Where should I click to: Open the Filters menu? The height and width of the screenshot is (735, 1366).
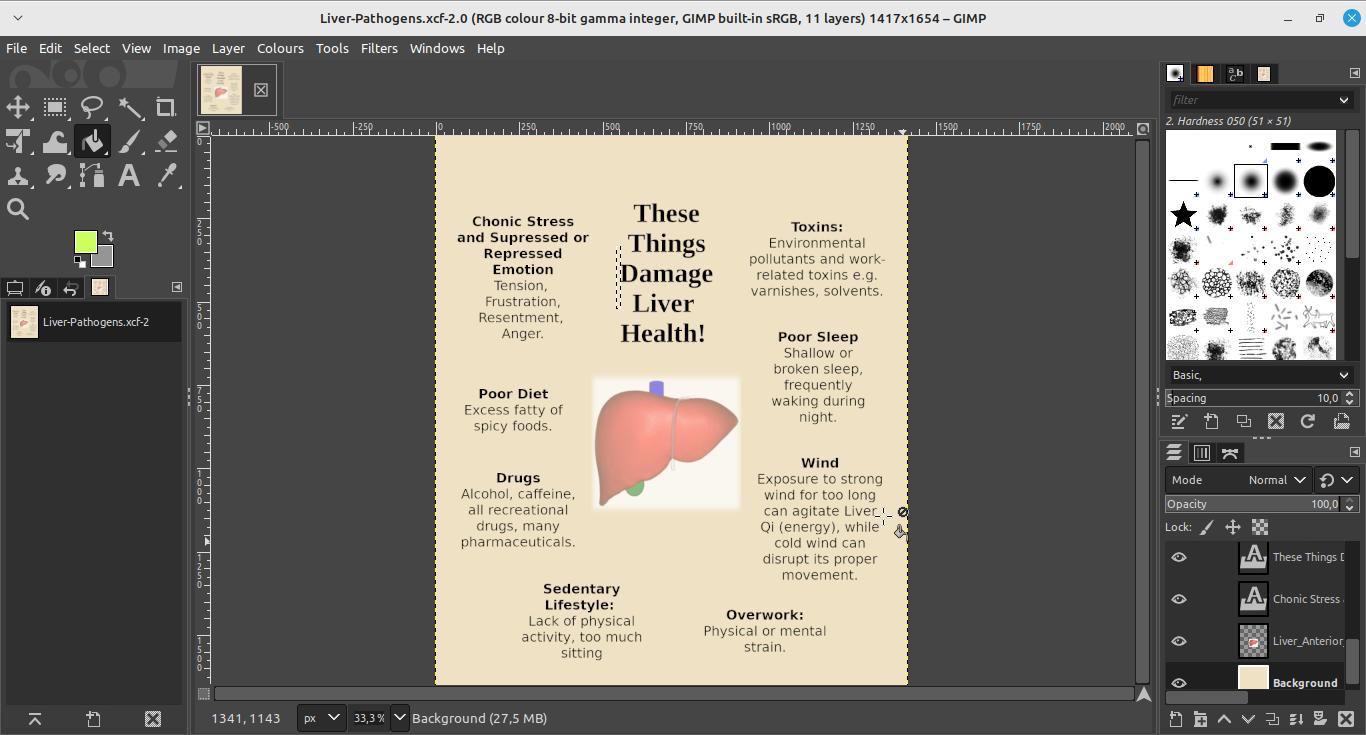point(379,48)
